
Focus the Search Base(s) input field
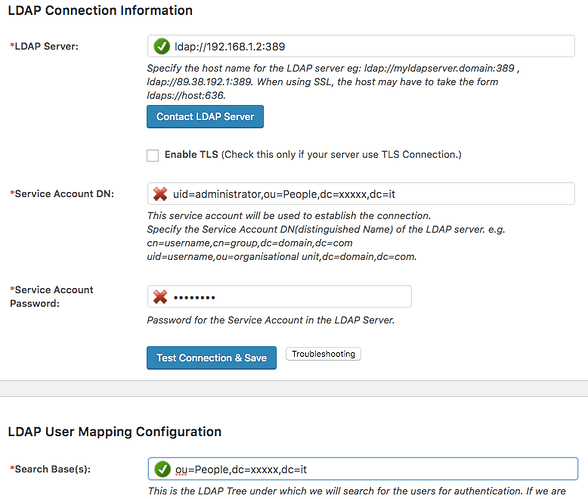tap(363, 469)
